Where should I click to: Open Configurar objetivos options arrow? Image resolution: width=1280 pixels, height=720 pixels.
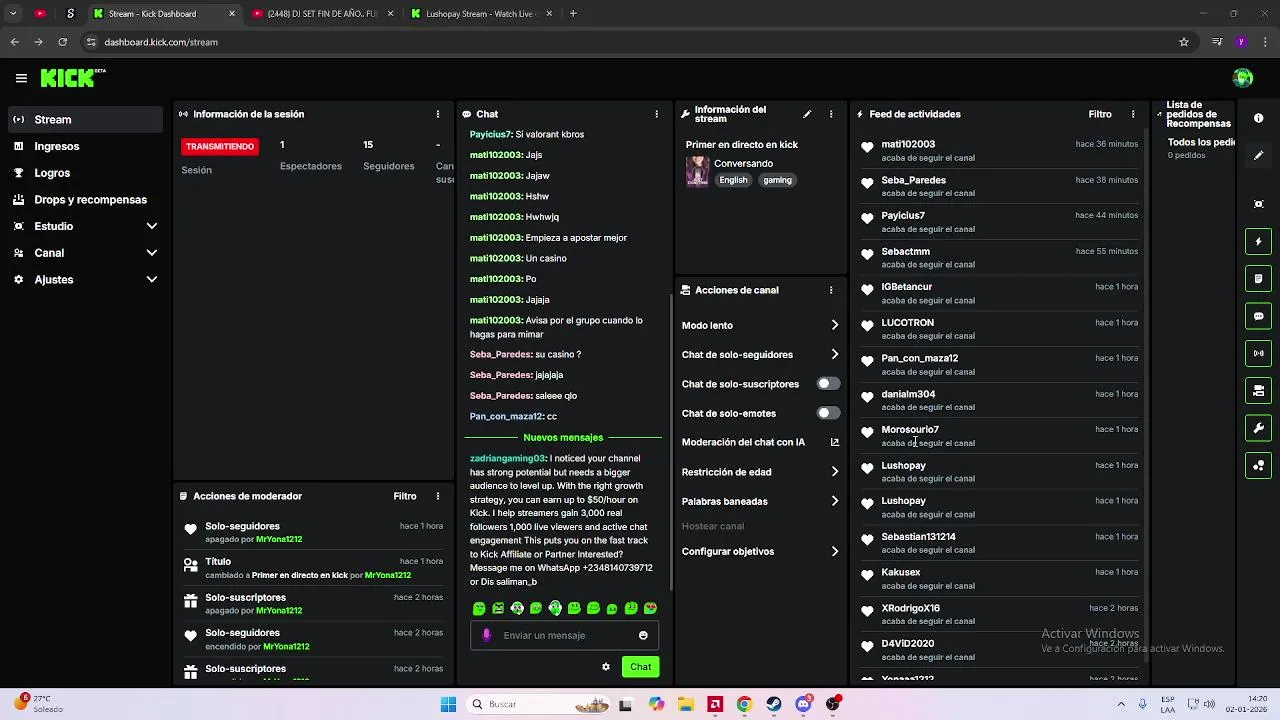[x=834, y=552]
